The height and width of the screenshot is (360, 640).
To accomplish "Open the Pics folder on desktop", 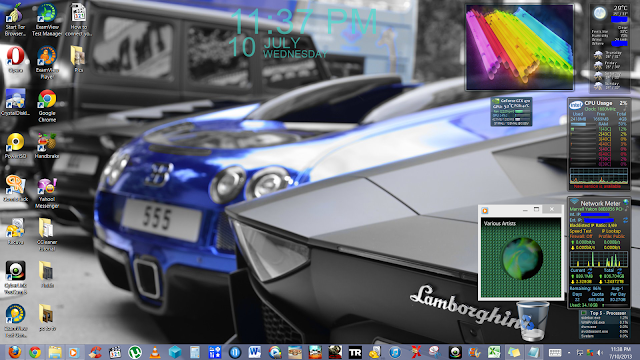I will 78,60.
